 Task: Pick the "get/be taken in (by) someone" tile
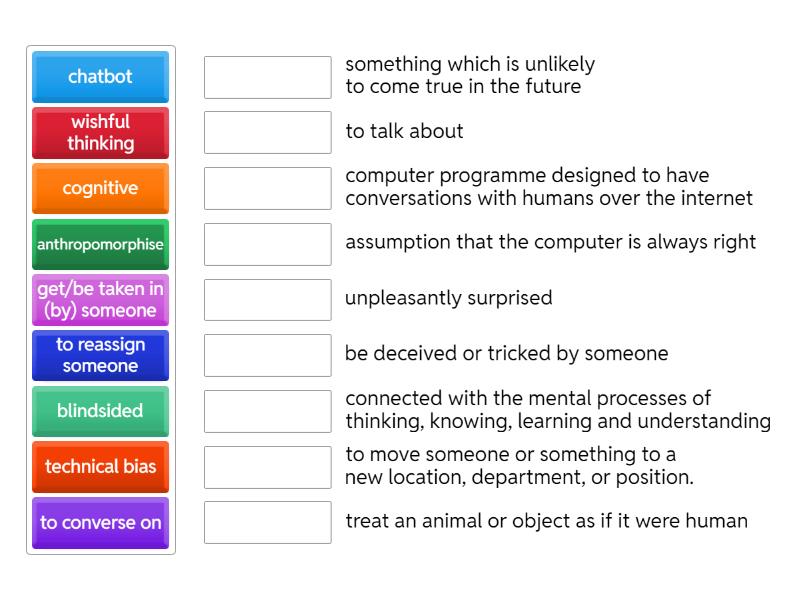100,300
